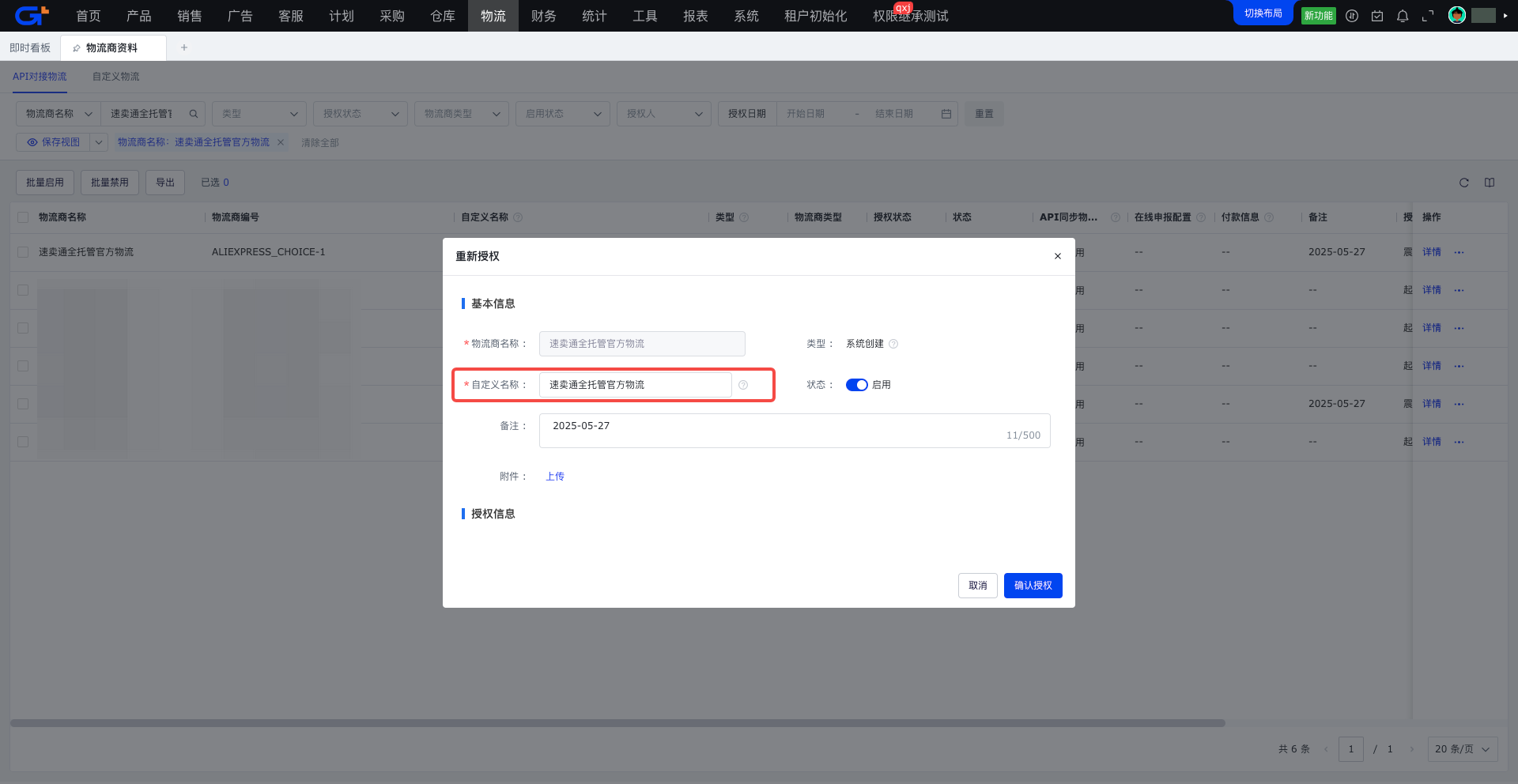Close the 重新授权 dialog

(1058, 256)
